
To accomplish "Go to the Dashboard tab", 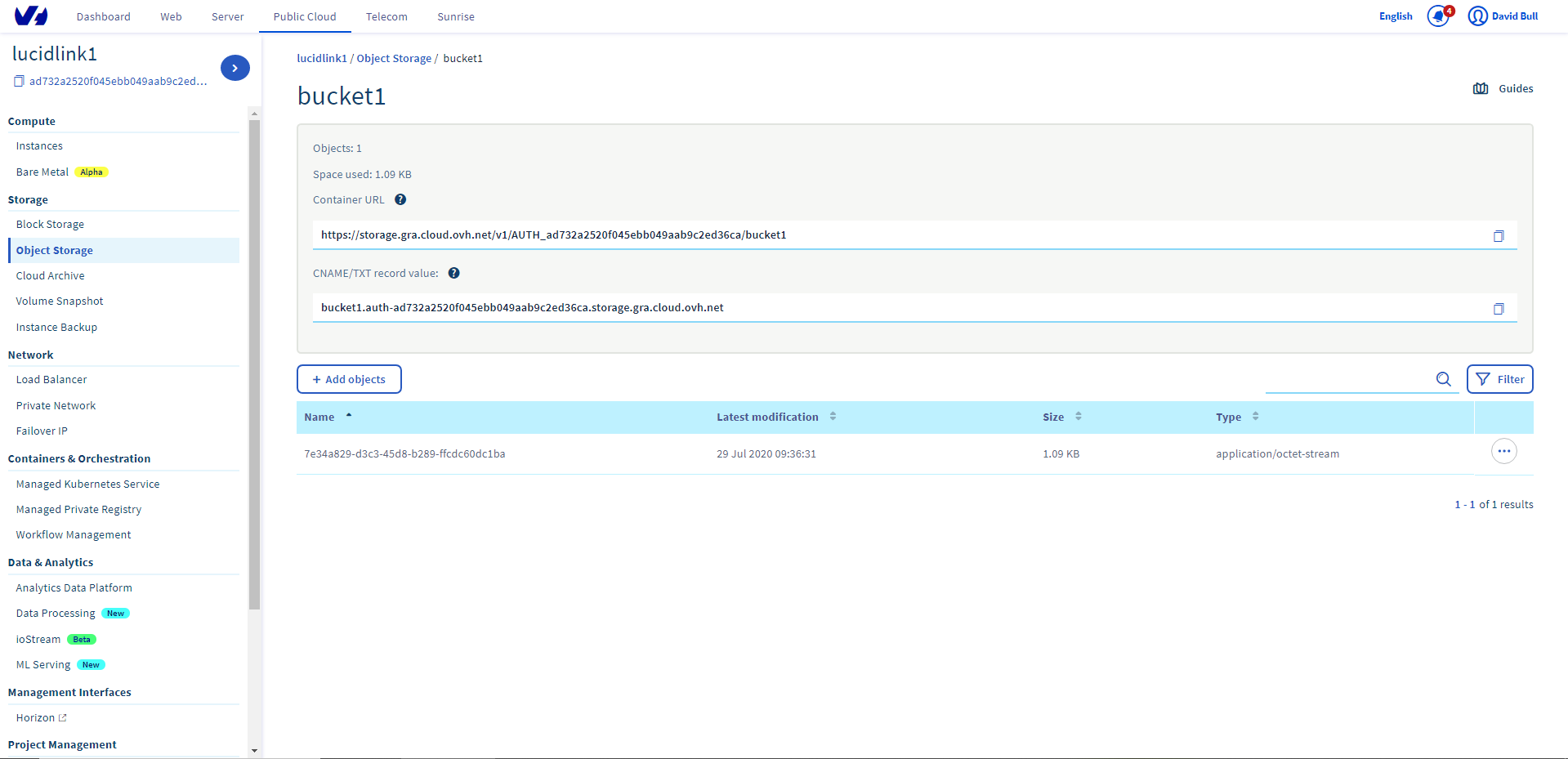I will click(x=104, y=16).
